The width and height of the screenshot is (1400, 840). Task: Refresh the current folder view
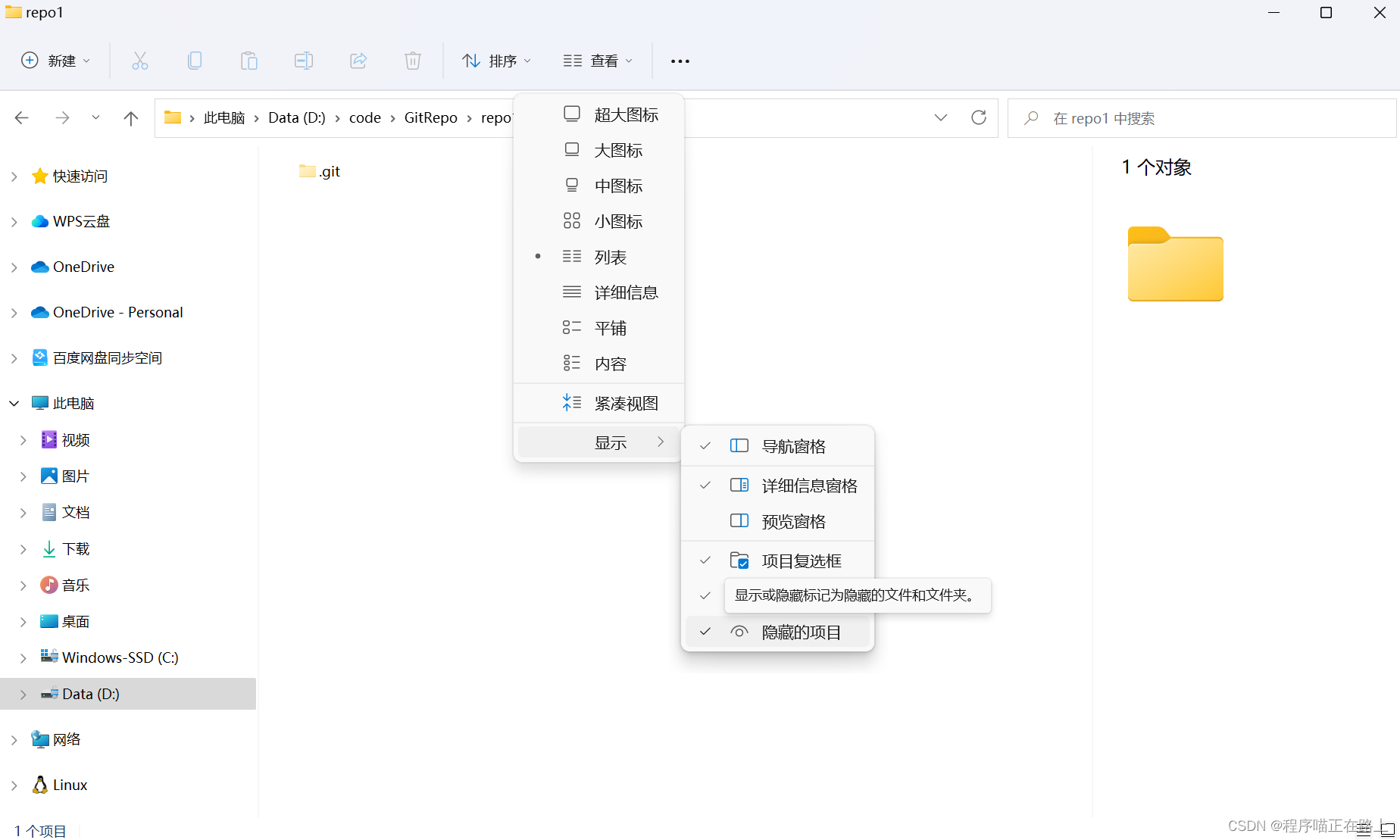tap(979, 117)
